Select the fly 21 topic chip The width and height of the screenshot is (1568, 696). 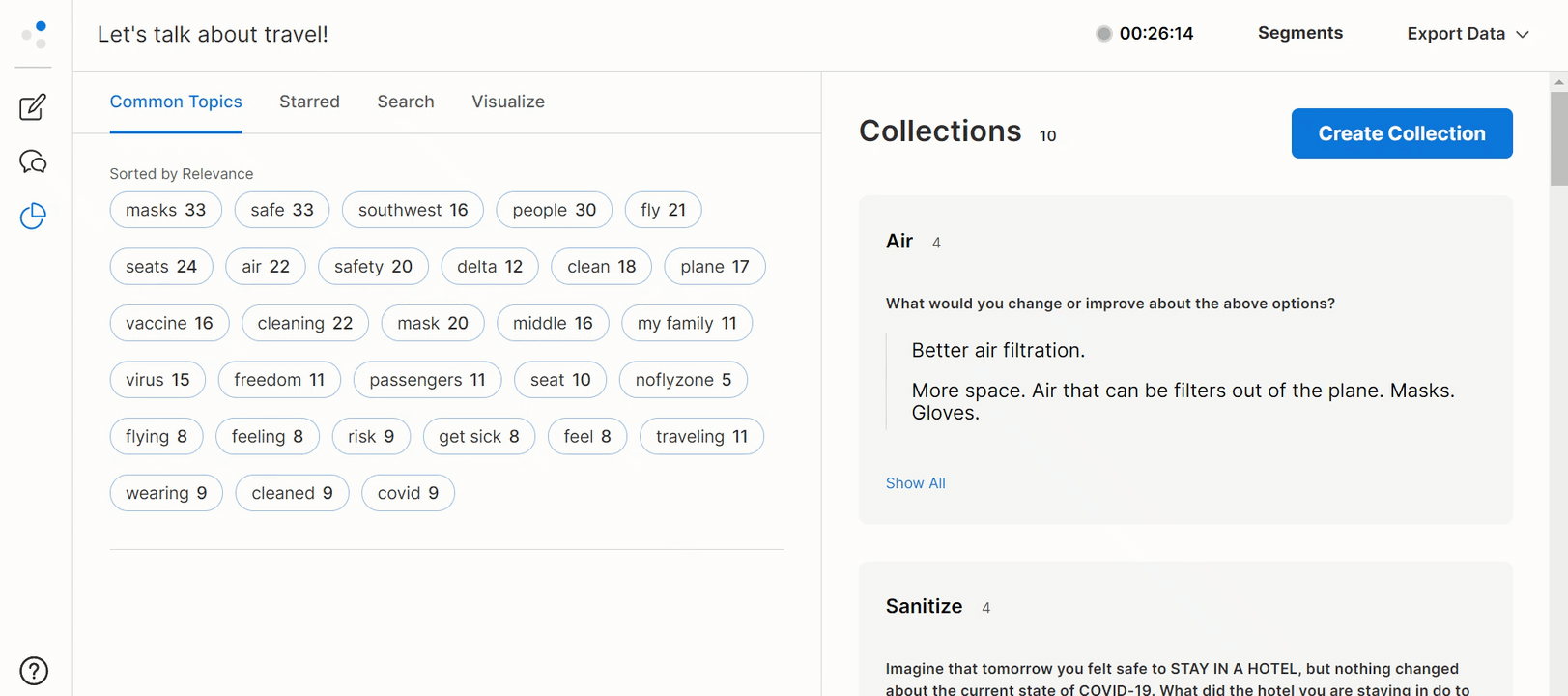pyautogui.click(x=664, y=210)
